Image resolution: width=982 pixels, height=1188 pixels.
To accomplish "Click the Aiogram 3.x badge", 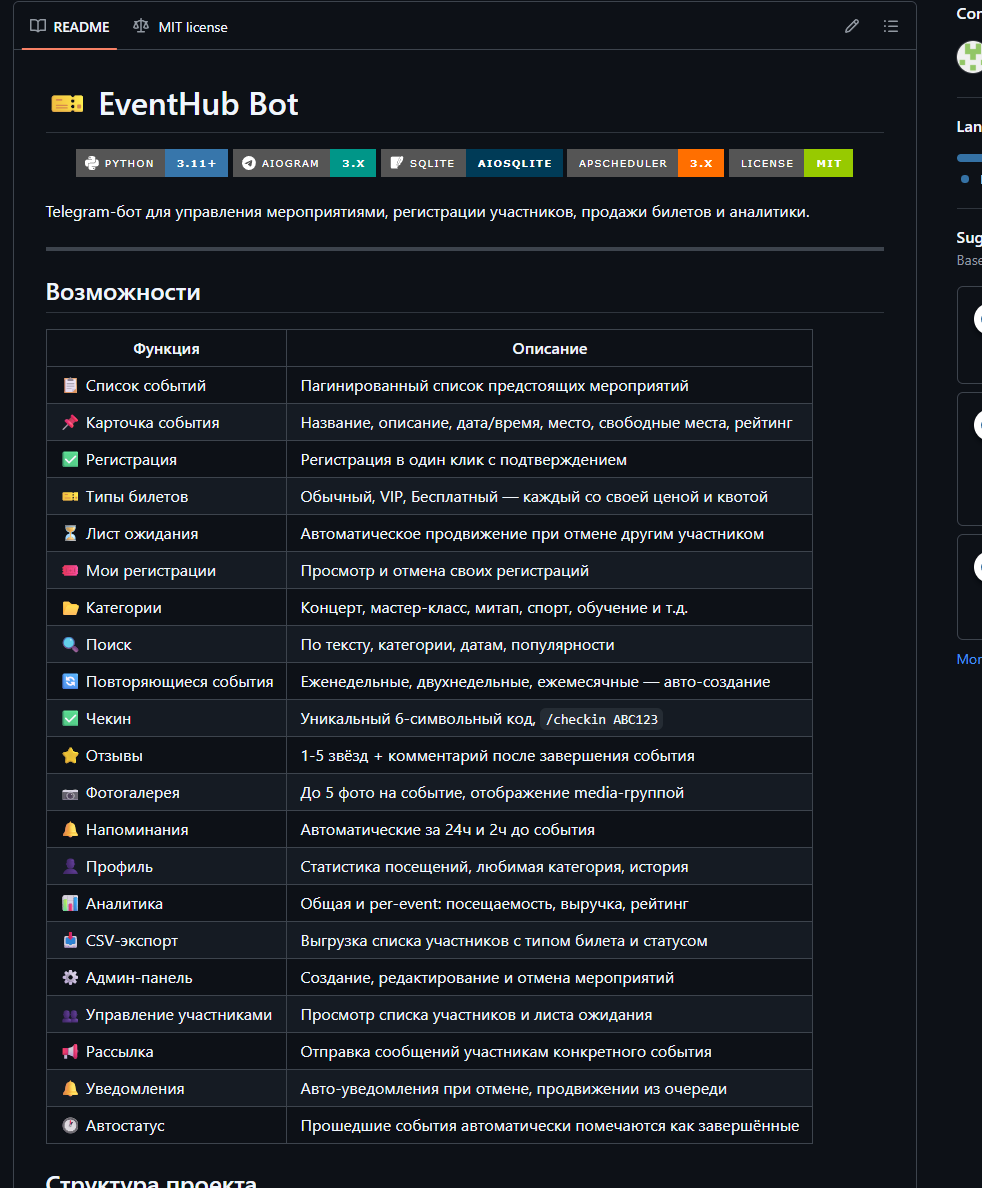I will (x=304, y=163).
